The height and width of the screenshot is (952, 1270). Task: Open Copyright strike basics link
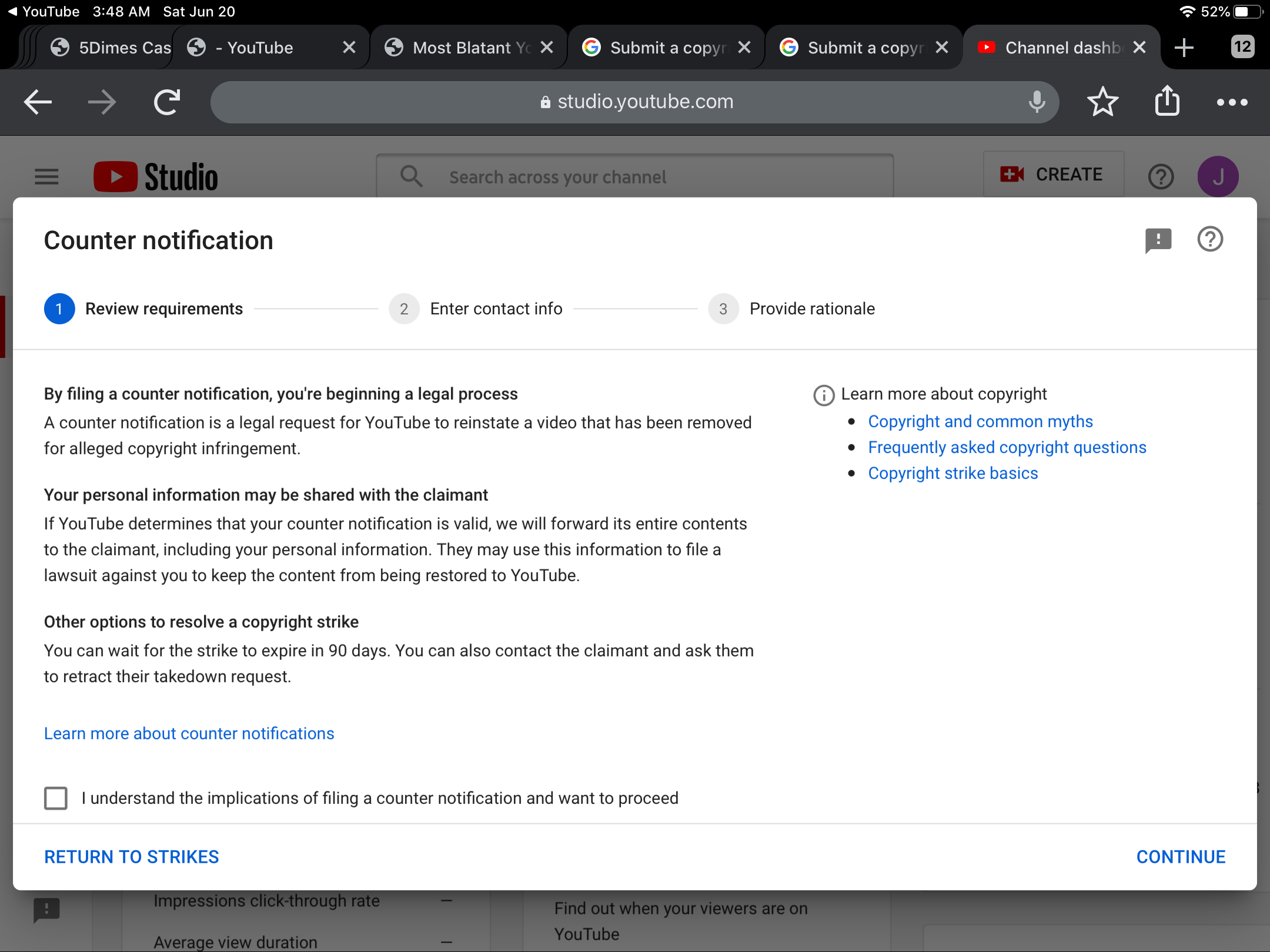pyautogui.click(x=953, y=473)
